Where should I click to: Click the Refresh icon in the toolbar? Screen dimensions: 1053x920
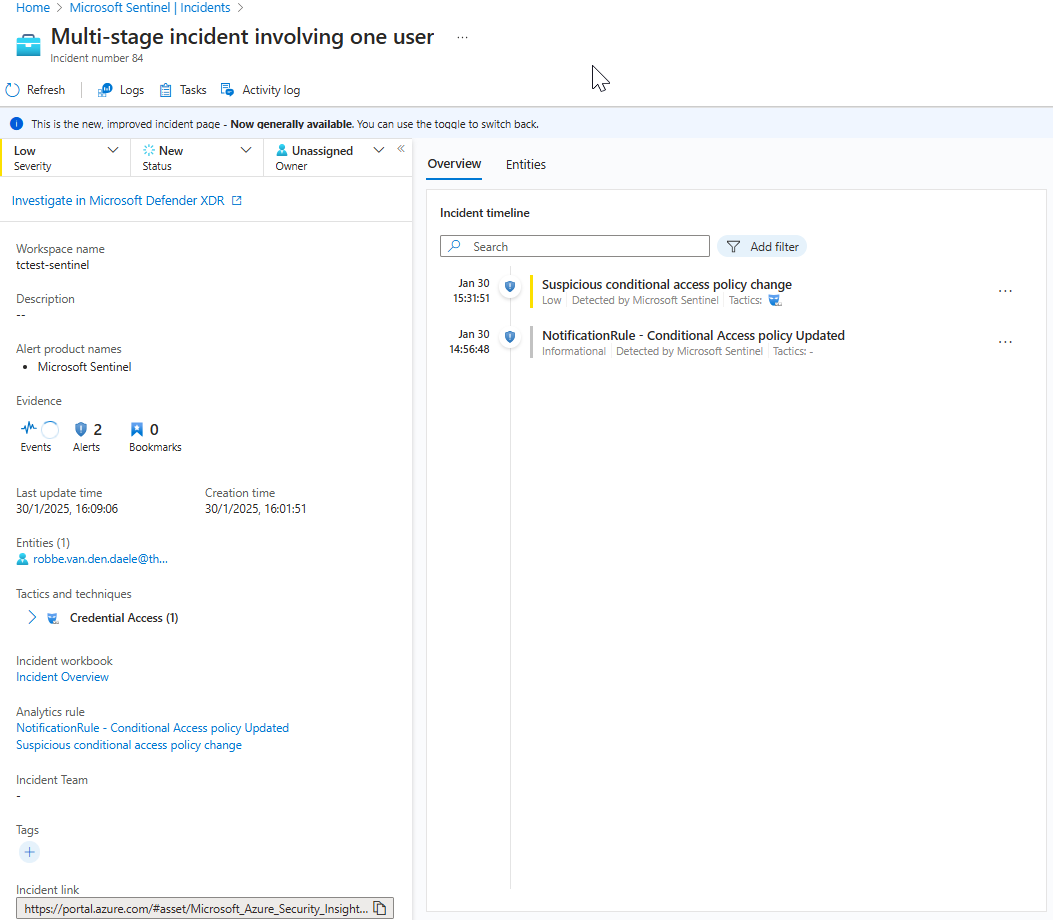pyautogui.click(x=13, y=90)
